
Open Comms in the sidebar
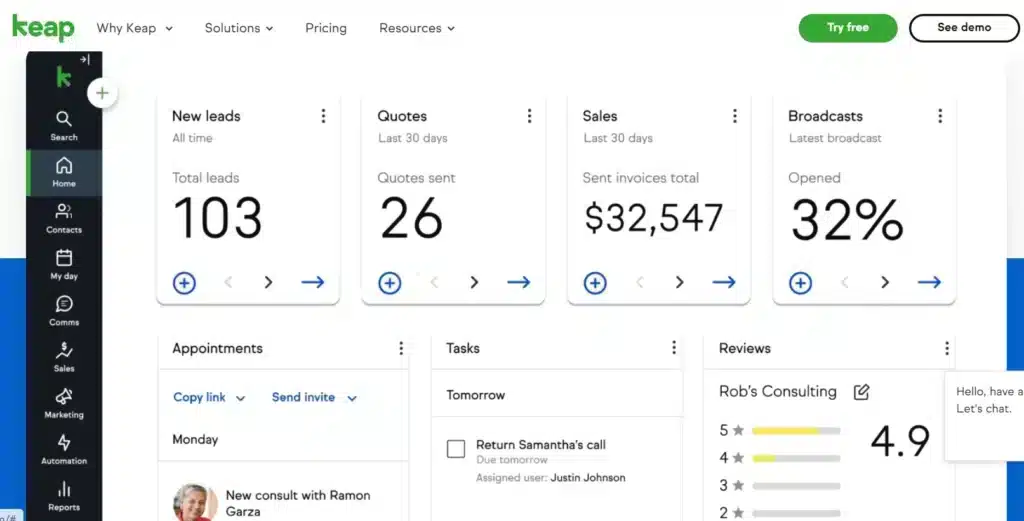point(64,311)
